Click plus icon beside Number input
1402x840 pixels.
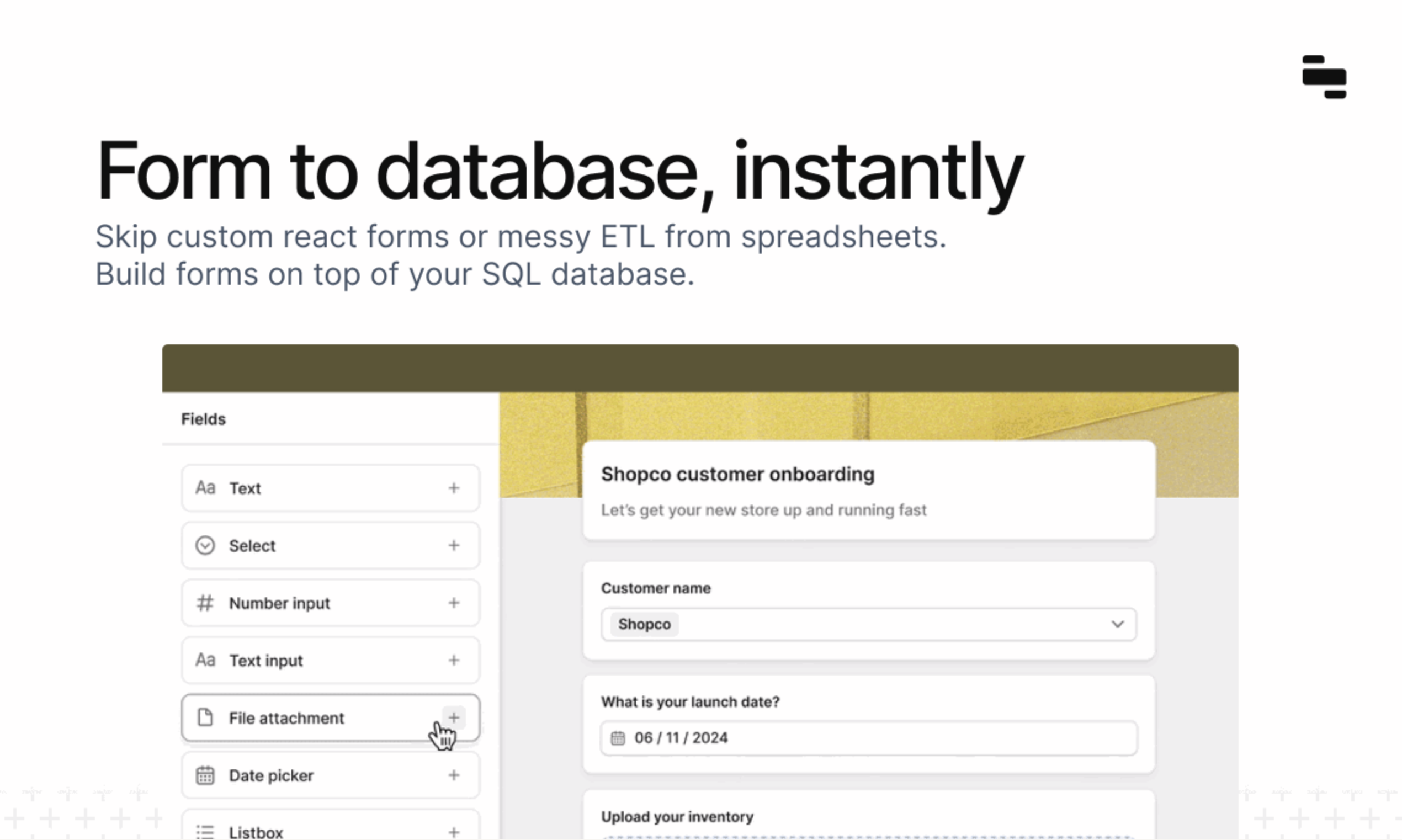(453, 603)
